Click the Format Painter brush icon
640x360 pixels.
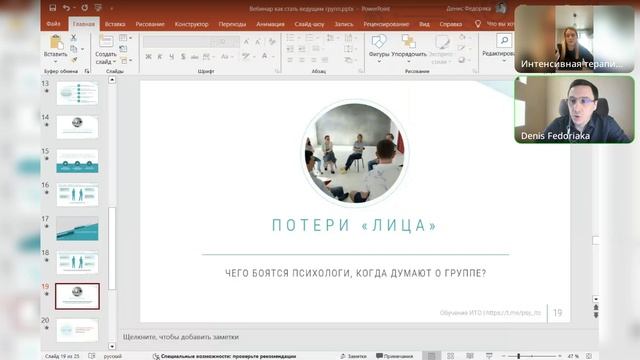74,60
